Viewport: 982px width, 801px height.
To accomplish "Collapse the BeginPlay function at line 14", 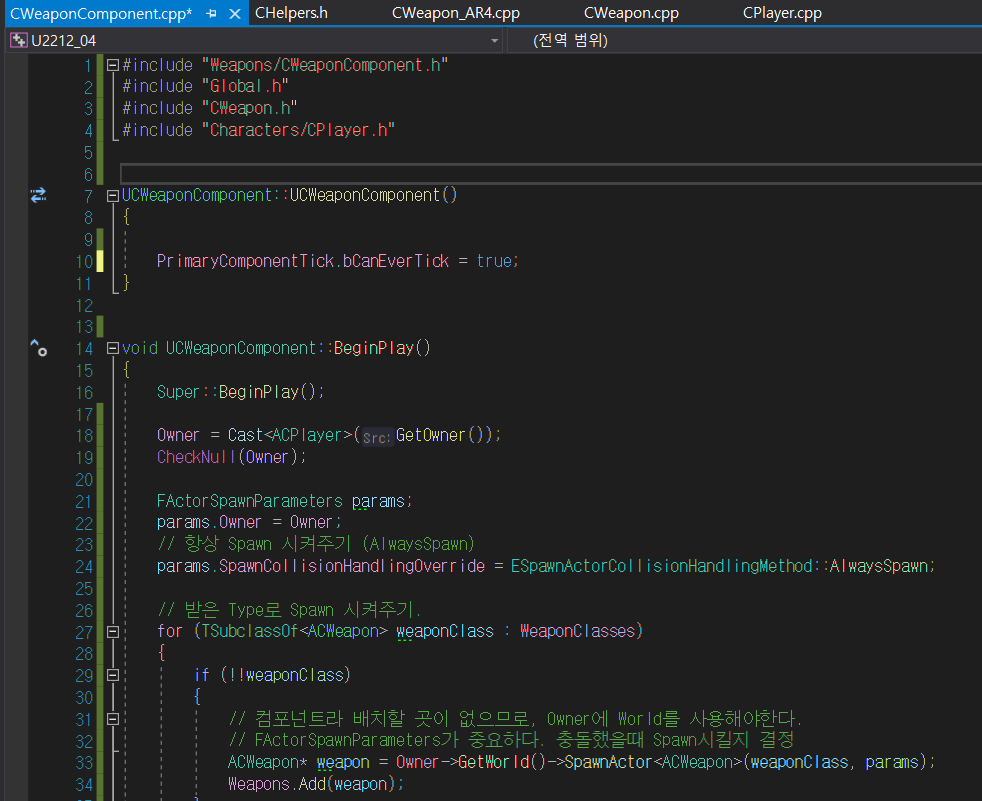I will coord(113,348).
